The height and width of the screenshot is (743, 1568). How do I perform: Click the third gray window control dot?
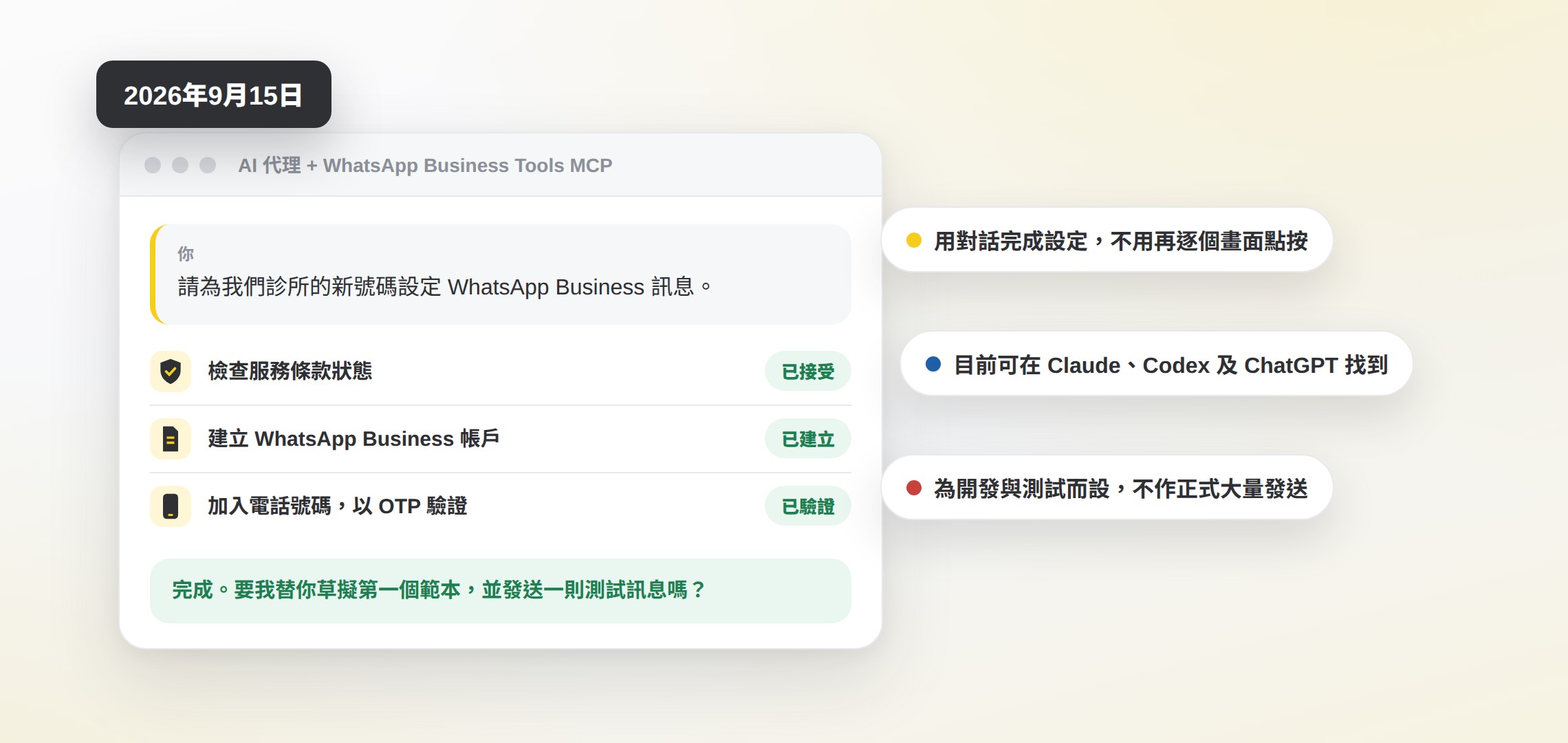208,165
